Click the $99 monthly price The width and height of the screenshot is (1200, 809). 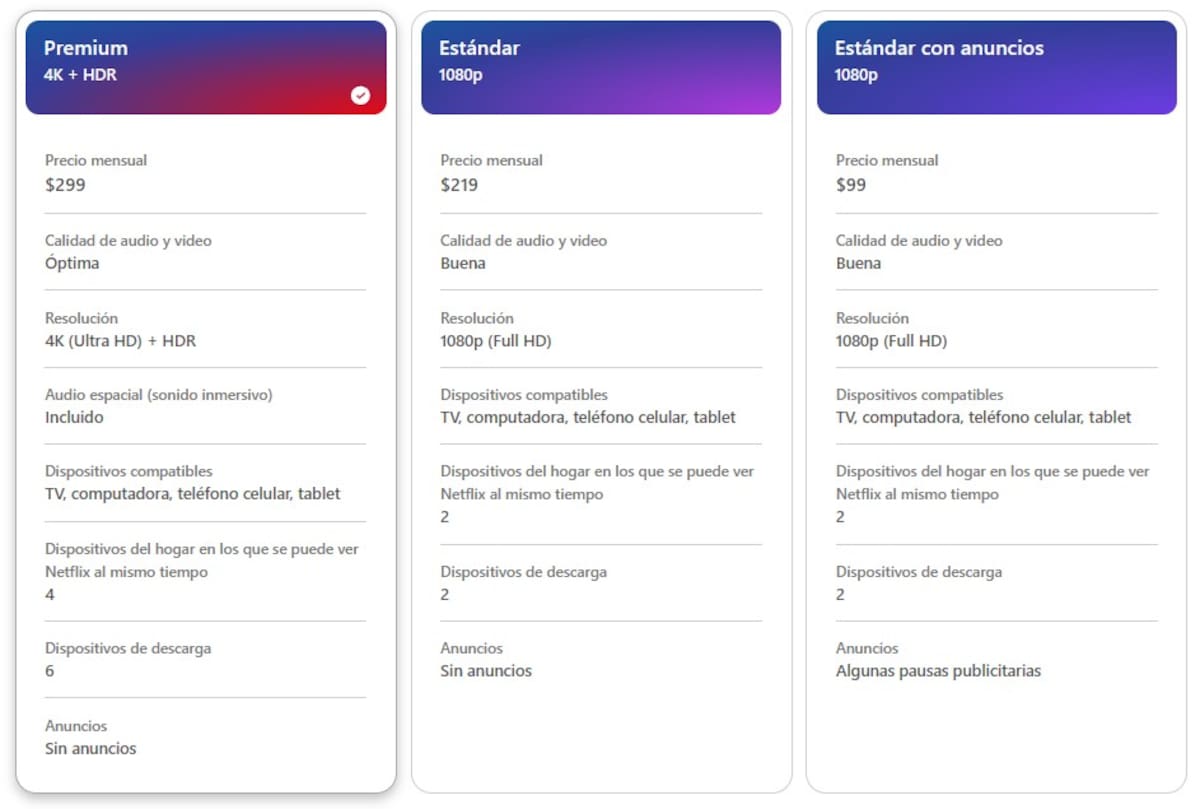point(851,185)
